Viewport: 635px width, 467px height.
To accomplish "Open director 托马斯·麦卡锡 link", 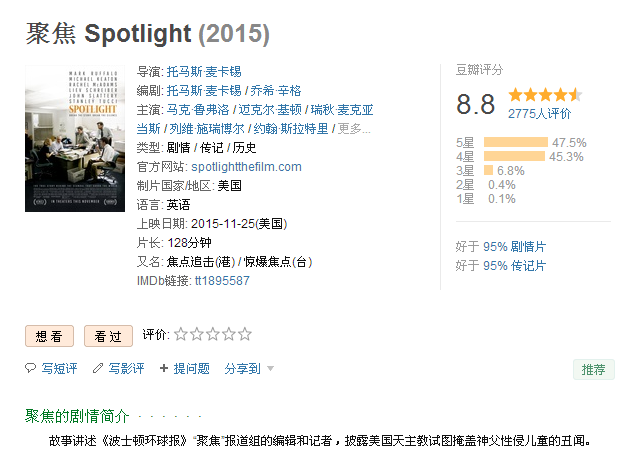I will pyautogui.click(x=204, y=72).
